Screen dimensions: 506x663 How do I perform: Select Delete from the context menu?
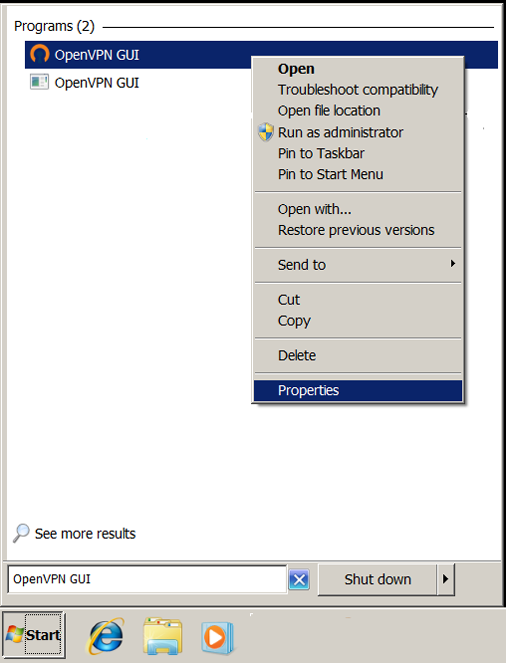pos(297,356)
